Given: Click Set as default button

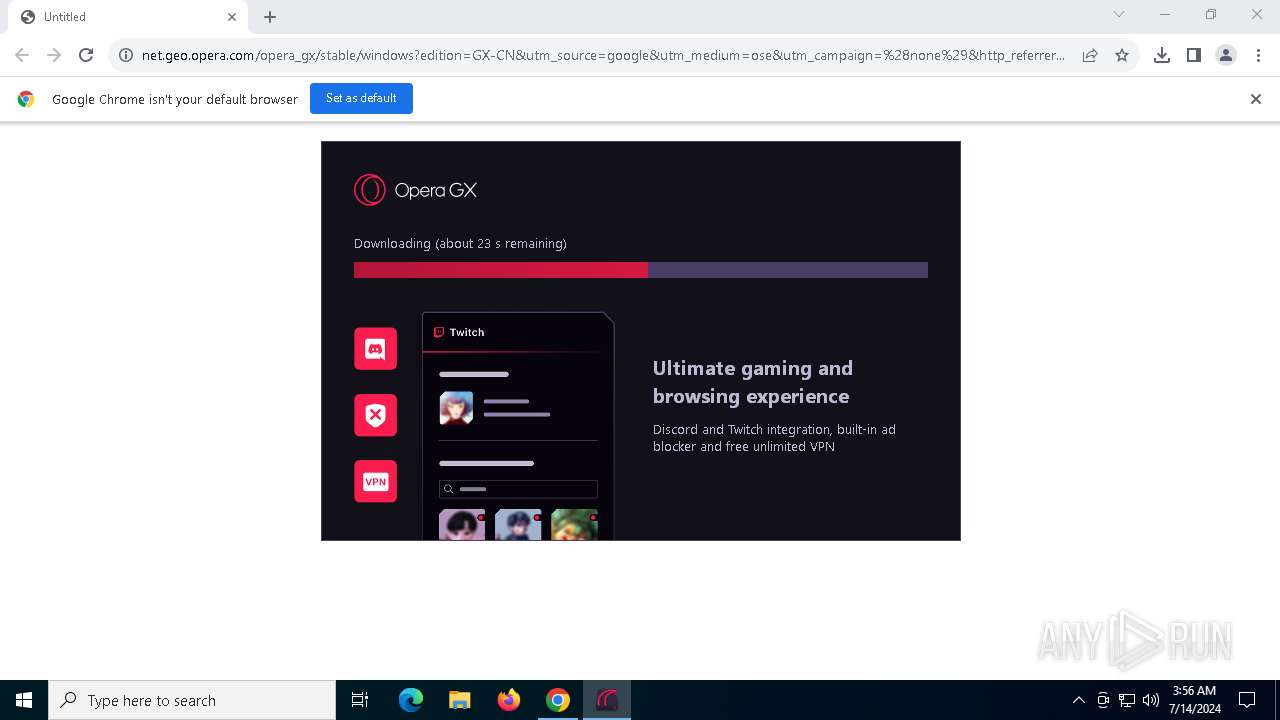Looking at the screenshot, I should [x=361, y=98].
